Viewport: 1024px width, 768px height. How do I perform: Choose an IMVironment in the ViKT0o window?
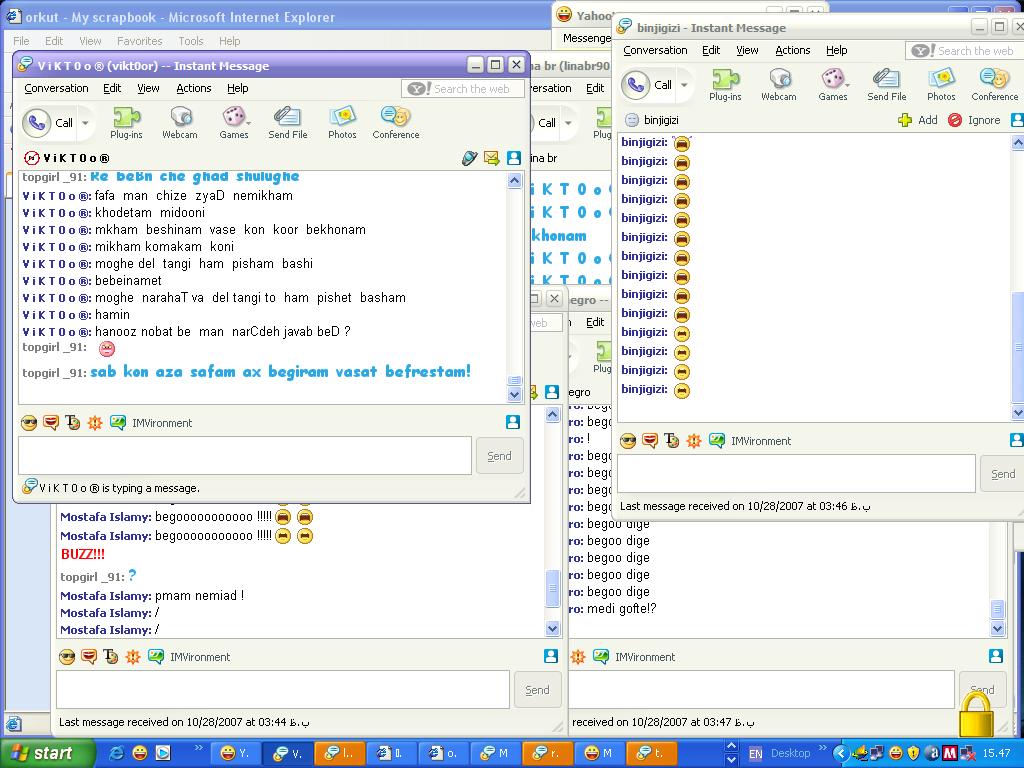tap(151, 423)
